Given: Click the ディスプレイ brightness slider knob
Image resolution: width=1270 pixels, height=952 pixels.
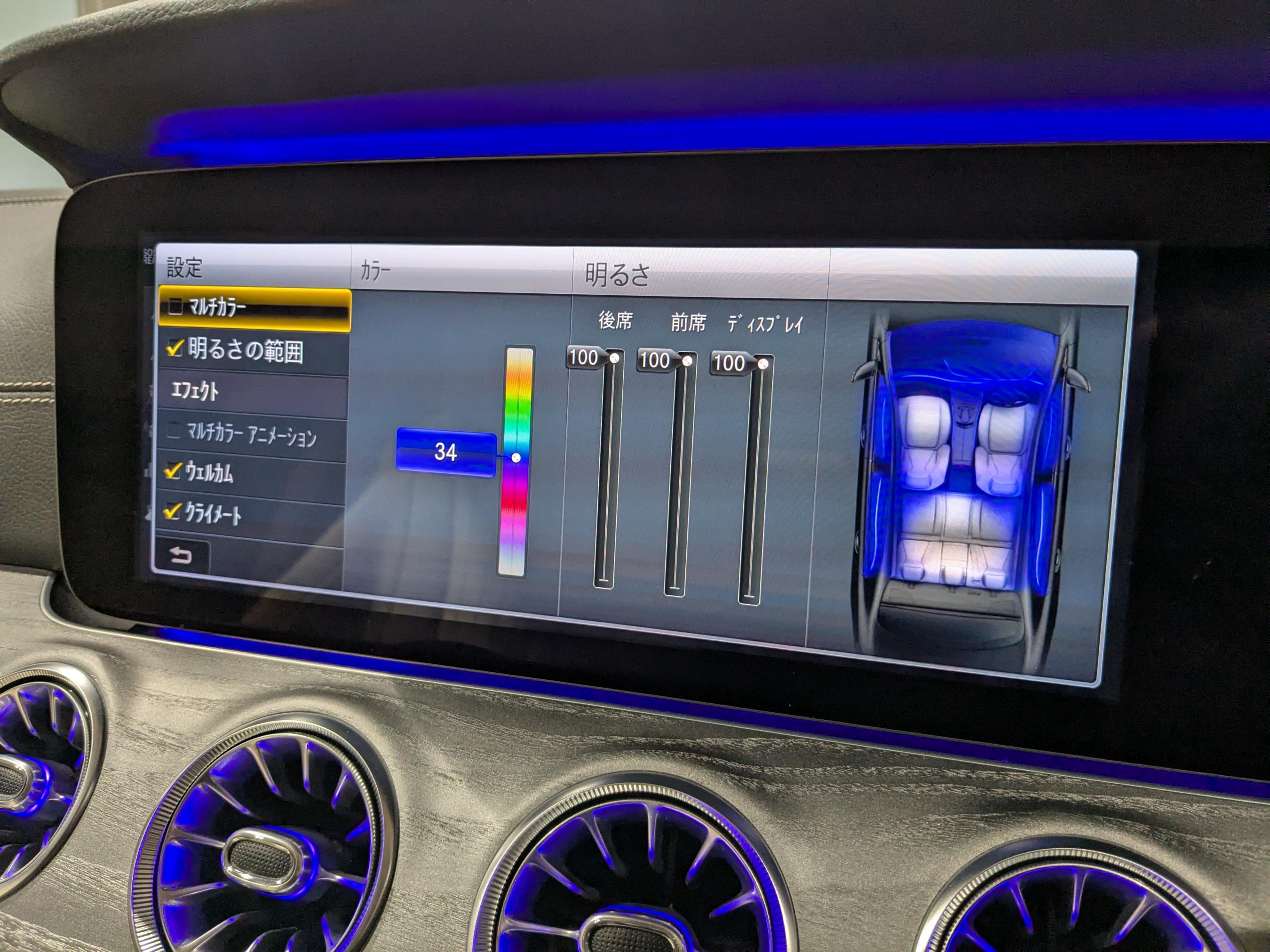Looking at the screenshot, I should pyautogui.click(x=762, y=364).
